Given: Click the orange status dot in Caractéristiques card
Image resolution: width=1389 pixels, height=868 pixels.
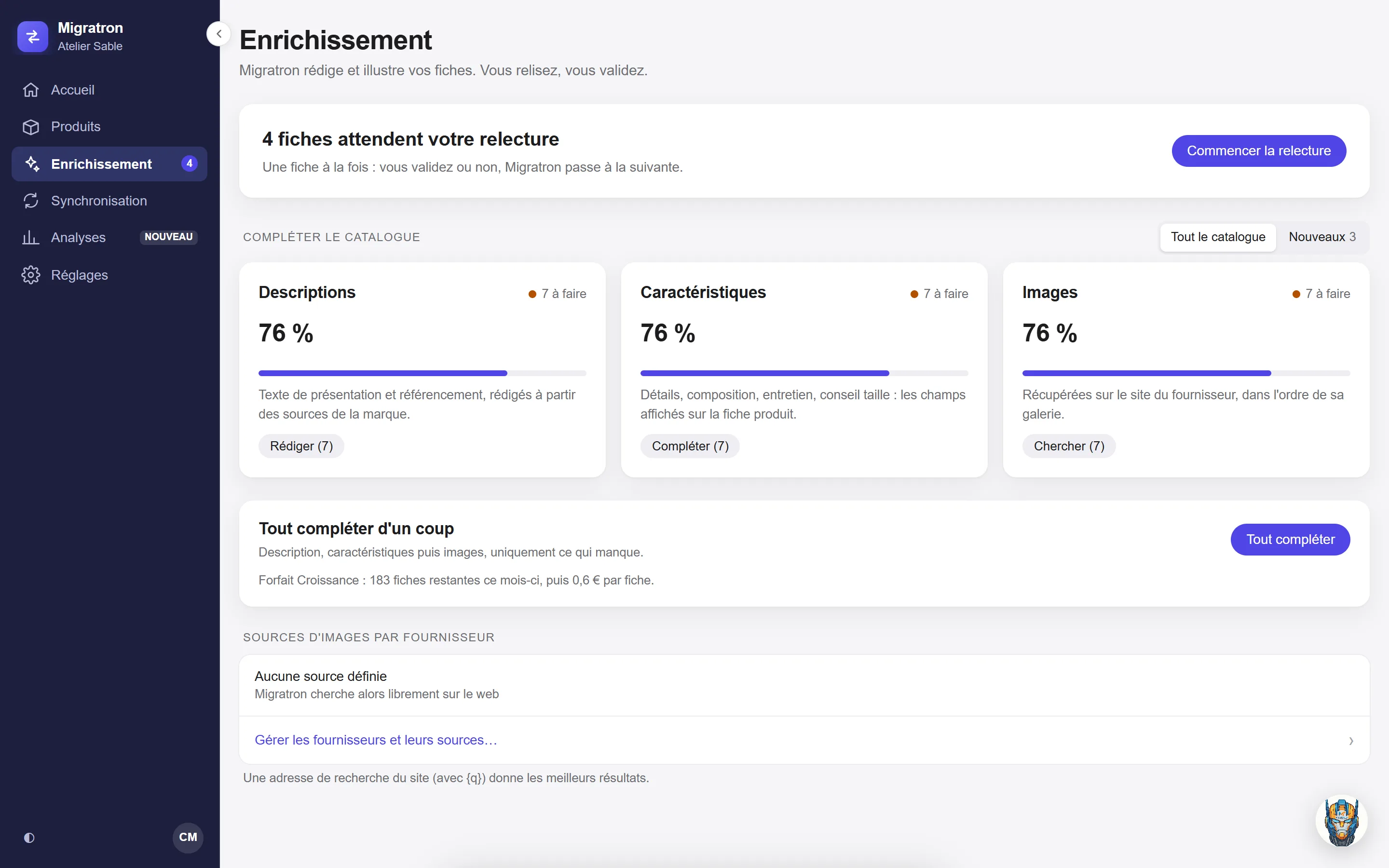Looking at the screenshot, I should coord(914,294).
